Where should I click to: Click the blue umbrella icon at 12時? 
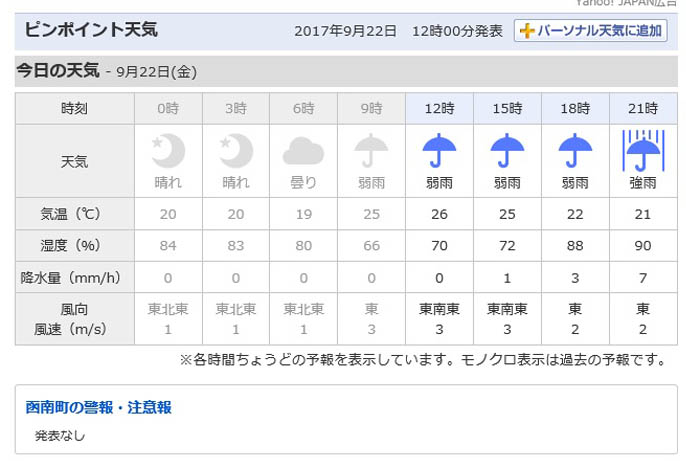pos(439,151)
